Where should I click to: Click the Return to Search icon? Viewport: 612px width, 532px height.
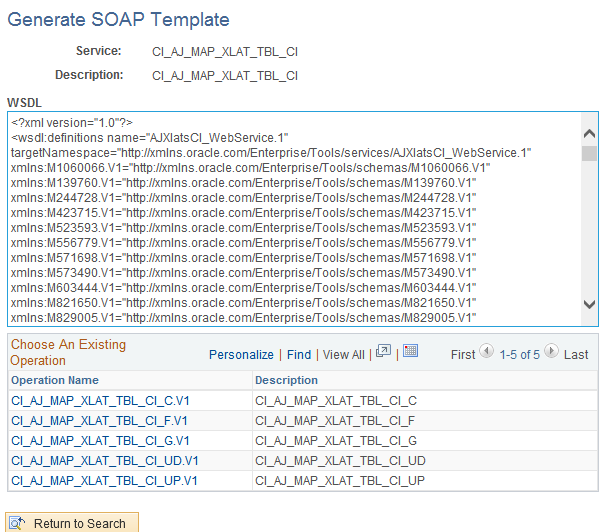point(19,523)
